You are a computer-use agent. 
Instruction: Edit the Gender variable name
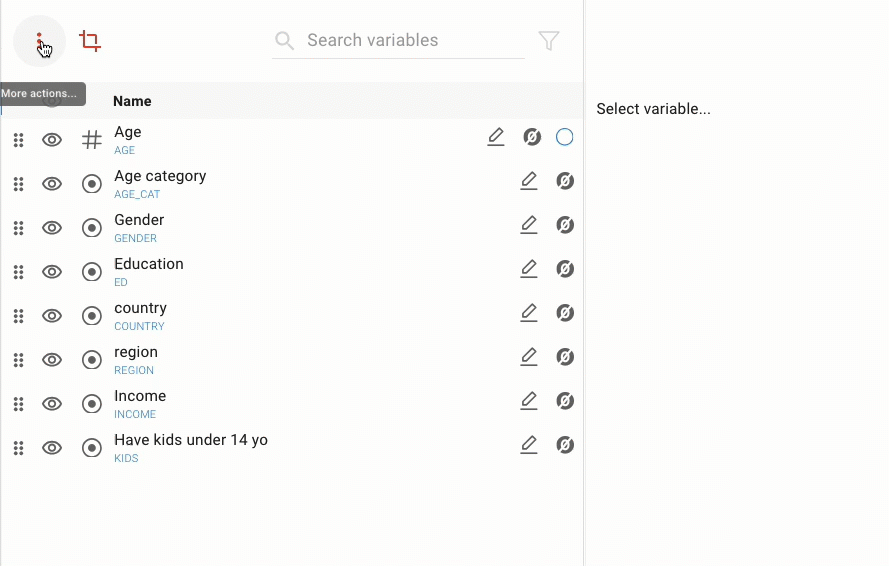point(529,225)
